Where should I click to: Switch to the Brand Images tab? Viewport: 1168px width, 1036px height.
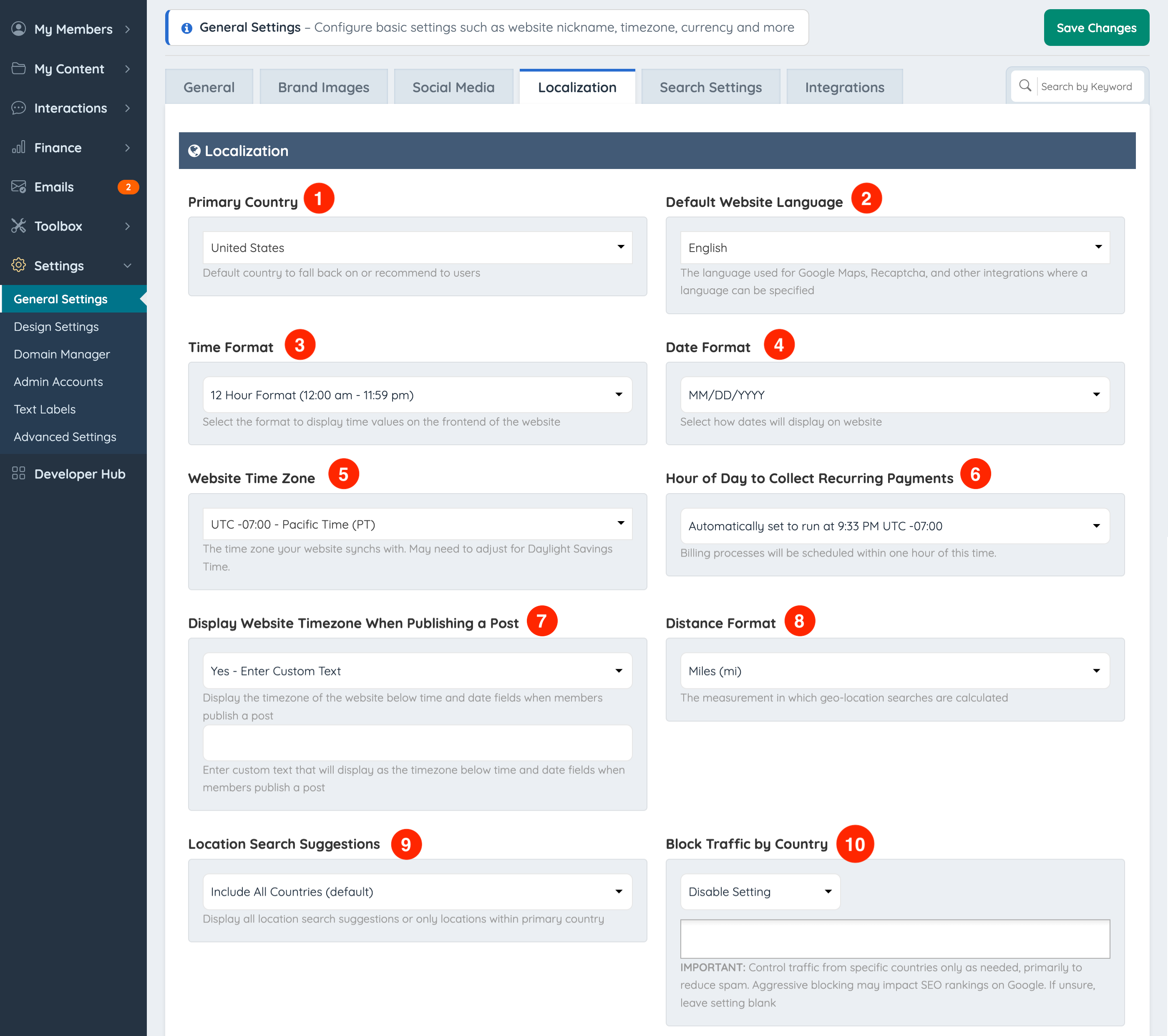tap(323, 88)
